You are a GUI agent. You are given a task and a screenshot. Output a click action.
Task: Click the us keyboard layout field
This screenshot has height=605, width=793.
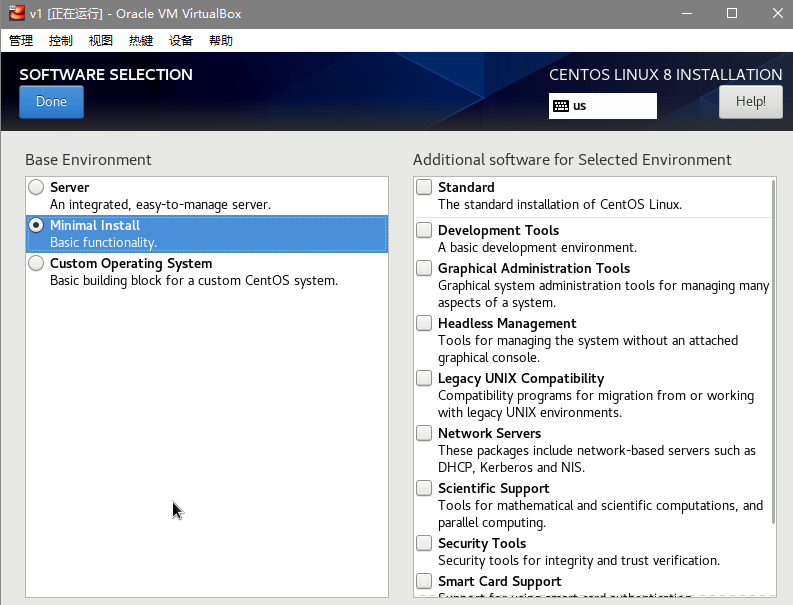(x=603, y=106)
